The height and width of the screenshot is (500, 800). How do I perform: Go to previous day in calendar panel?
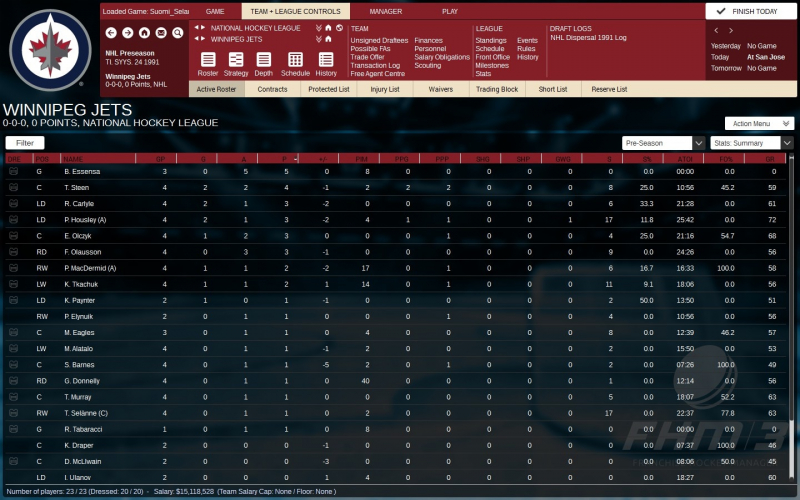click(x=716, y=31)
